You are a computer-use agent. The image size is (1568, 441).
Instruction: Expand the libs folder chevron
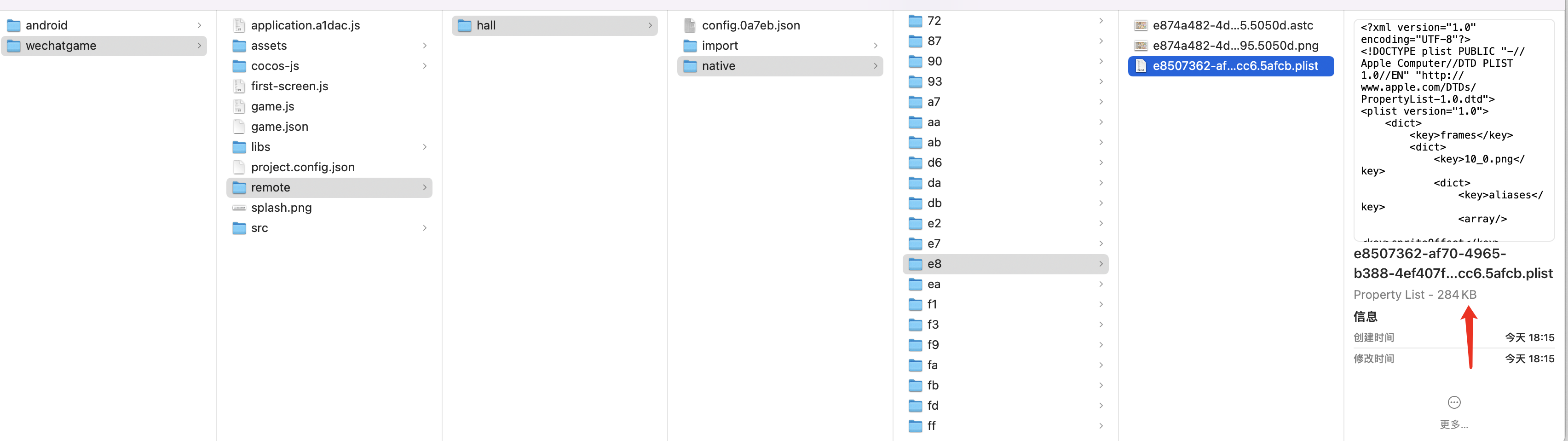click(425, 147)
